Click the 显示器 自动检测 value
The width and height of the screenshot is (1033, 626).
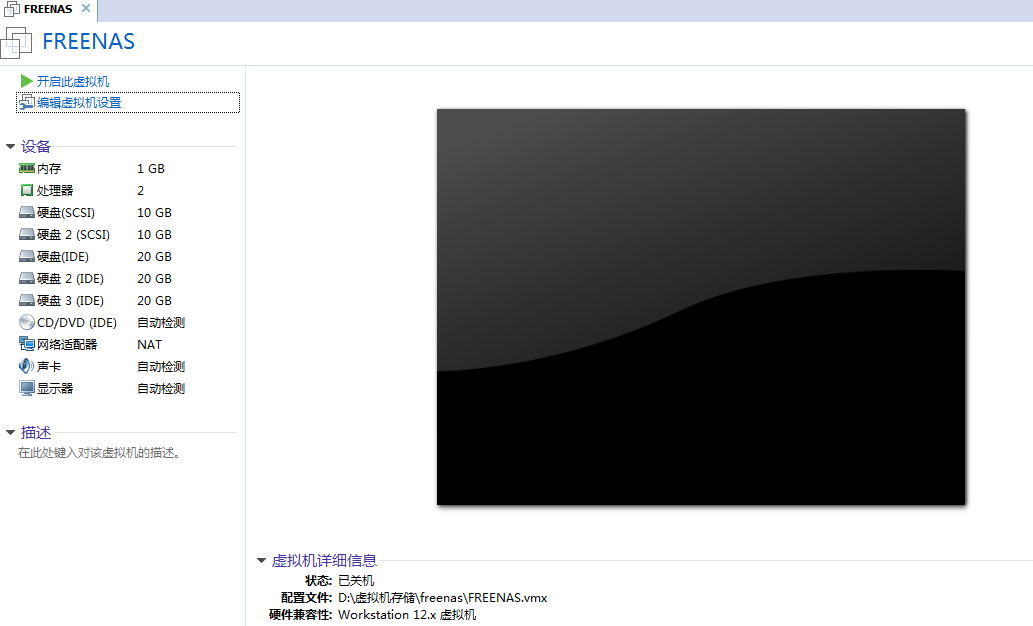[161, 388]
